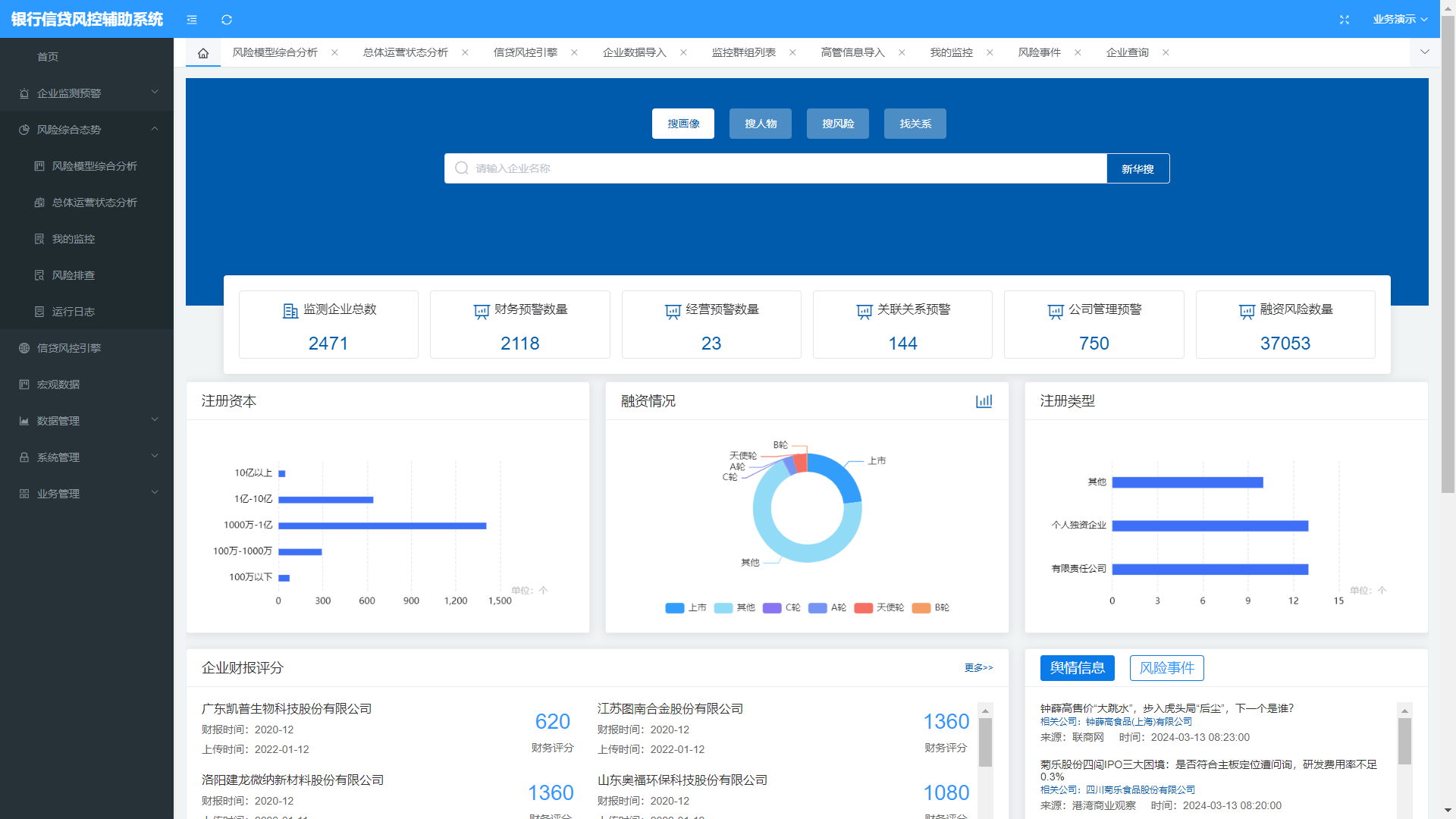This screenshot has height=819, width=1456.
Task: Select the 找关系 search mode
Action: click(x=915, y=124)
